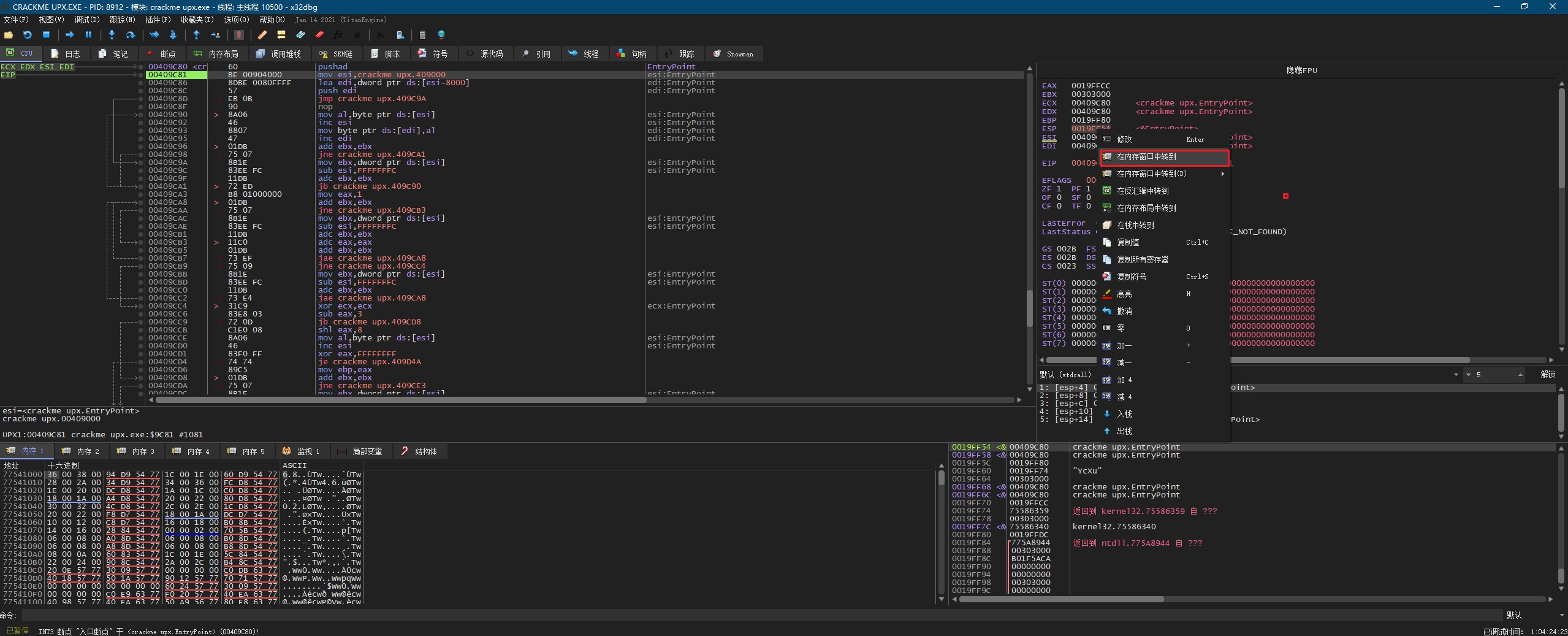The height and width of the screenshot is (636, 1568).
Task: Click the stop (blue square) toolbar icon
Action: pos(46,35)
